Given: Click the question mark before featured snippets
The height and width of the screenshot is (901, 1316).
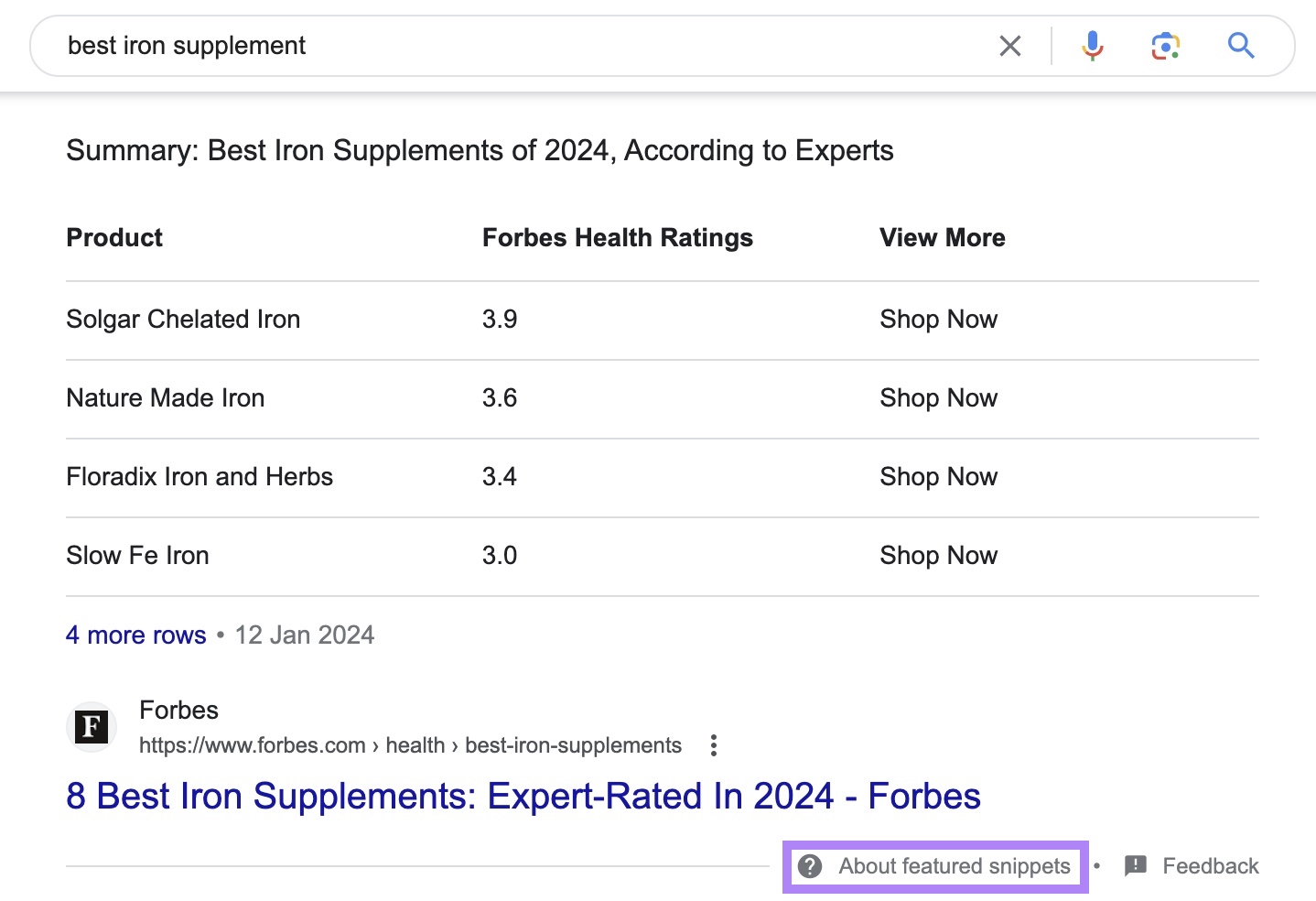Looking at the screenshot, I should [x=812, y=865].
